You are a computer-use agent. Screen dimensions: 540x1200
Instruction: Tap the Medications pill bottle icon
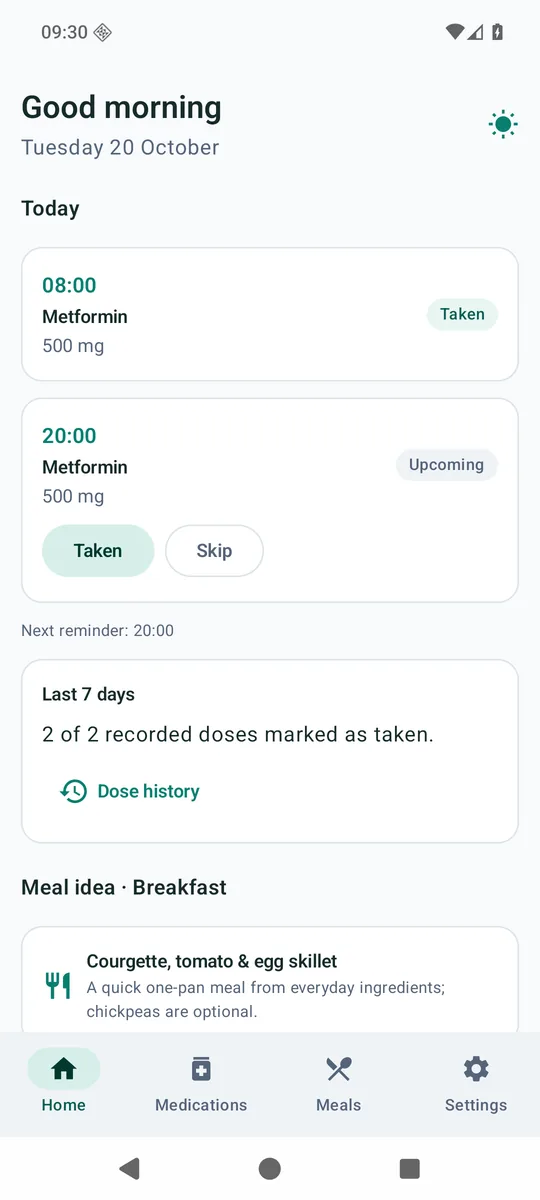point(201,1069)
